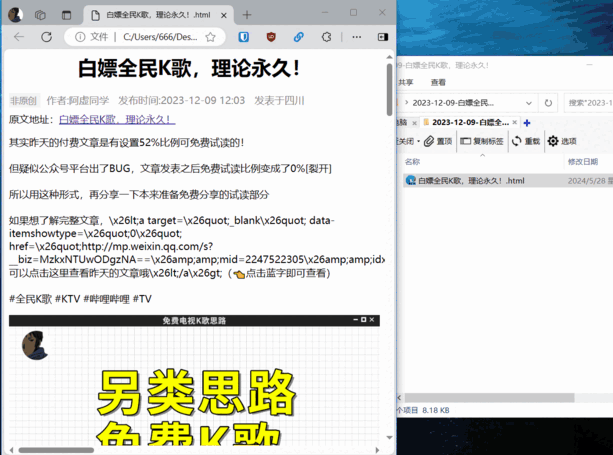Image resolution: width=613 pixels, height=455 pixels.
Task: Click the horizontal scrollbar of the webpage
Action: 56,450
